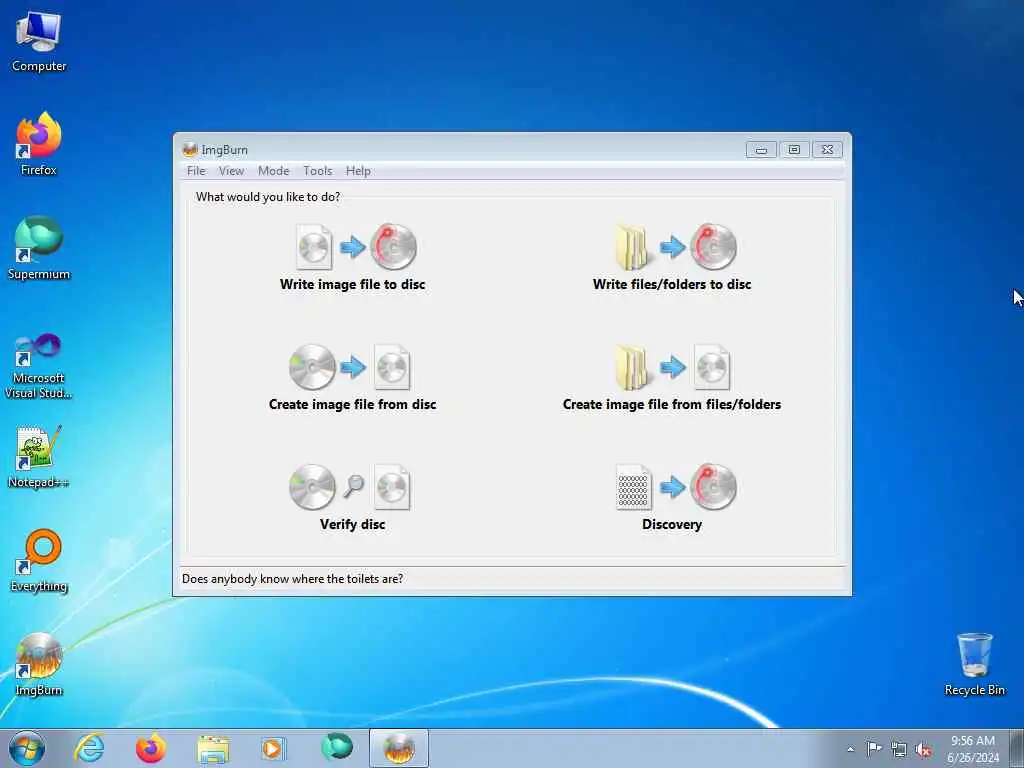Select the Computer desktop icon
The height and width of the screenshot is (768, 1024).
(x=39, y=42)
